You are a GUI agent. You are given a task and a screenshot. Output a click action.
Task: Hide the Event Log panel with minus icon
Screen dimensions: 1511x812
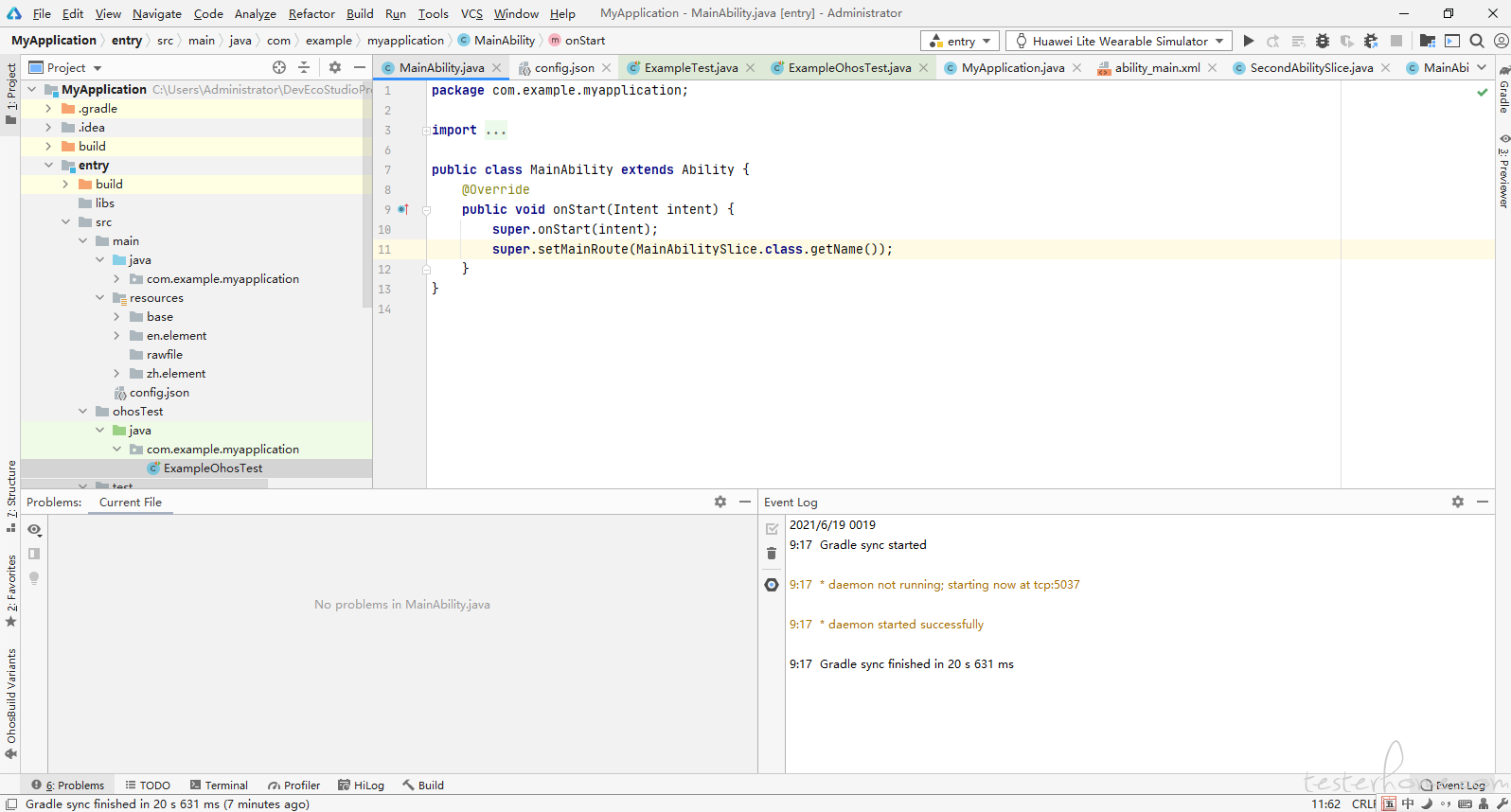1483,502
